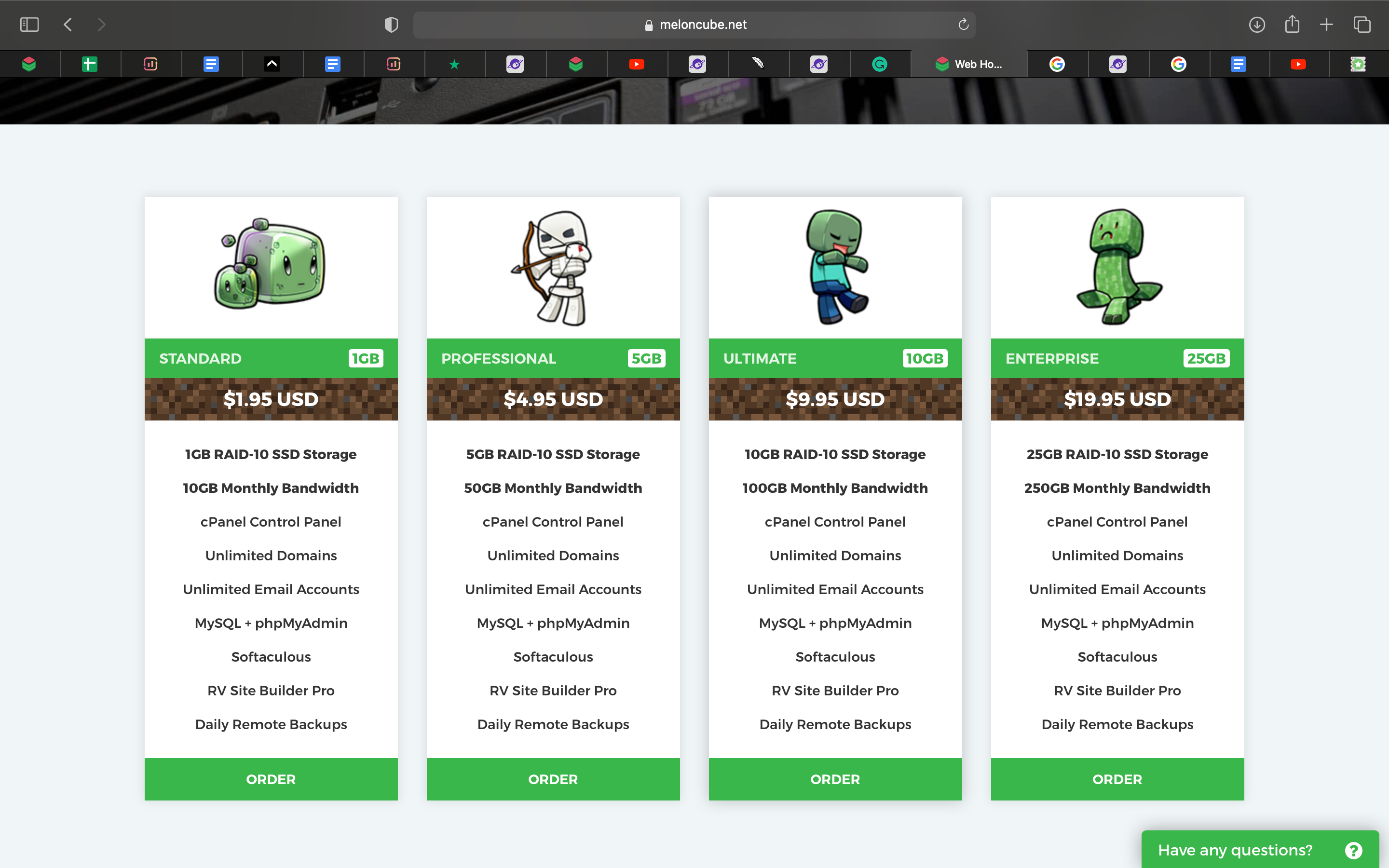Order the Enterprise $19.95 plan
Image resolution: width=1389 pixels, height=868 pixels.
tap(1117, 779)
